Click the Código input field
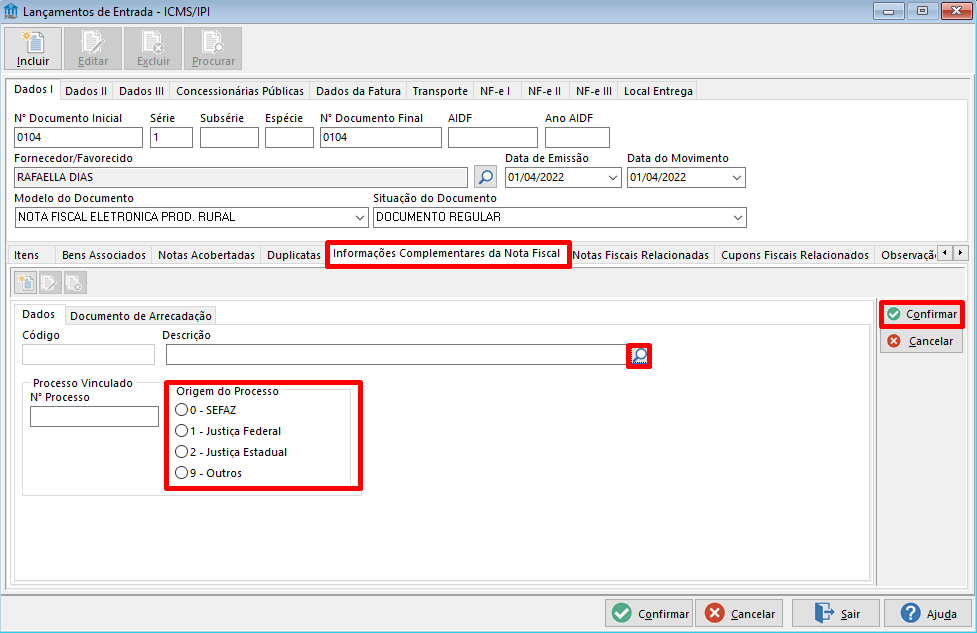This screenshot has height=633, width=977. (88, 355)
